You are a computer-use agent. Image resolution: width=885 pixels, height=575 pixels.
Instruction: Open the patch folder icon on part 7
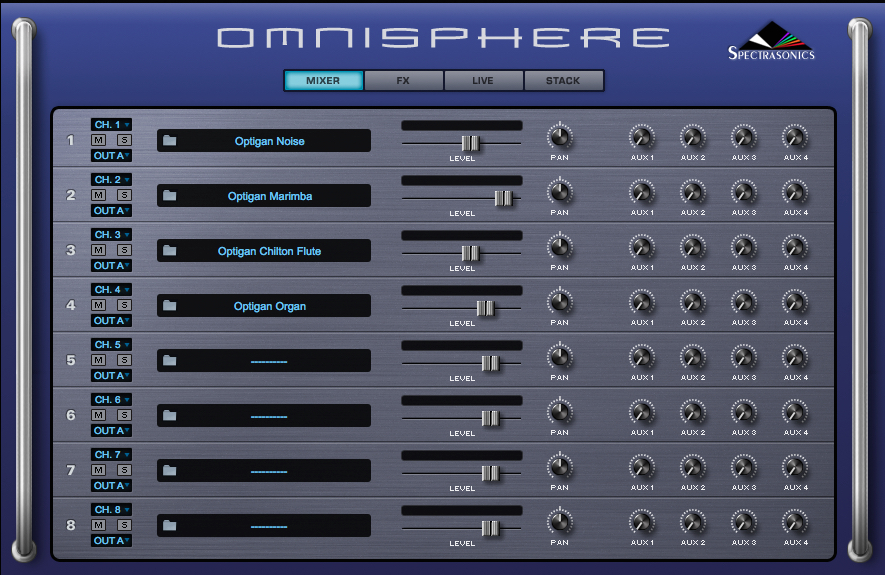point(169,471)
